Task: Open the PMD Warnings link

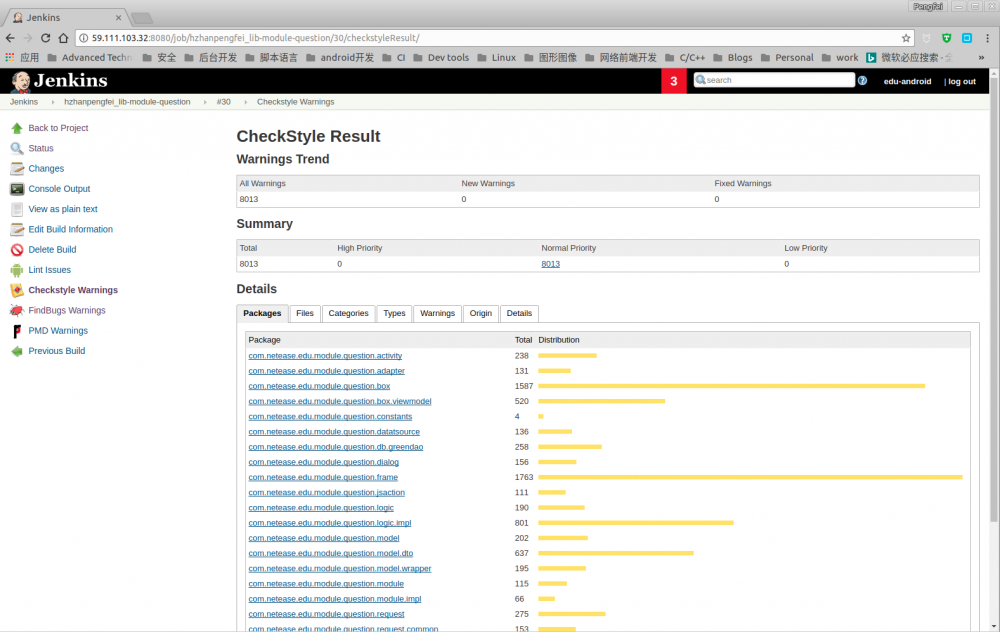Action: click(x=58, y=330)
